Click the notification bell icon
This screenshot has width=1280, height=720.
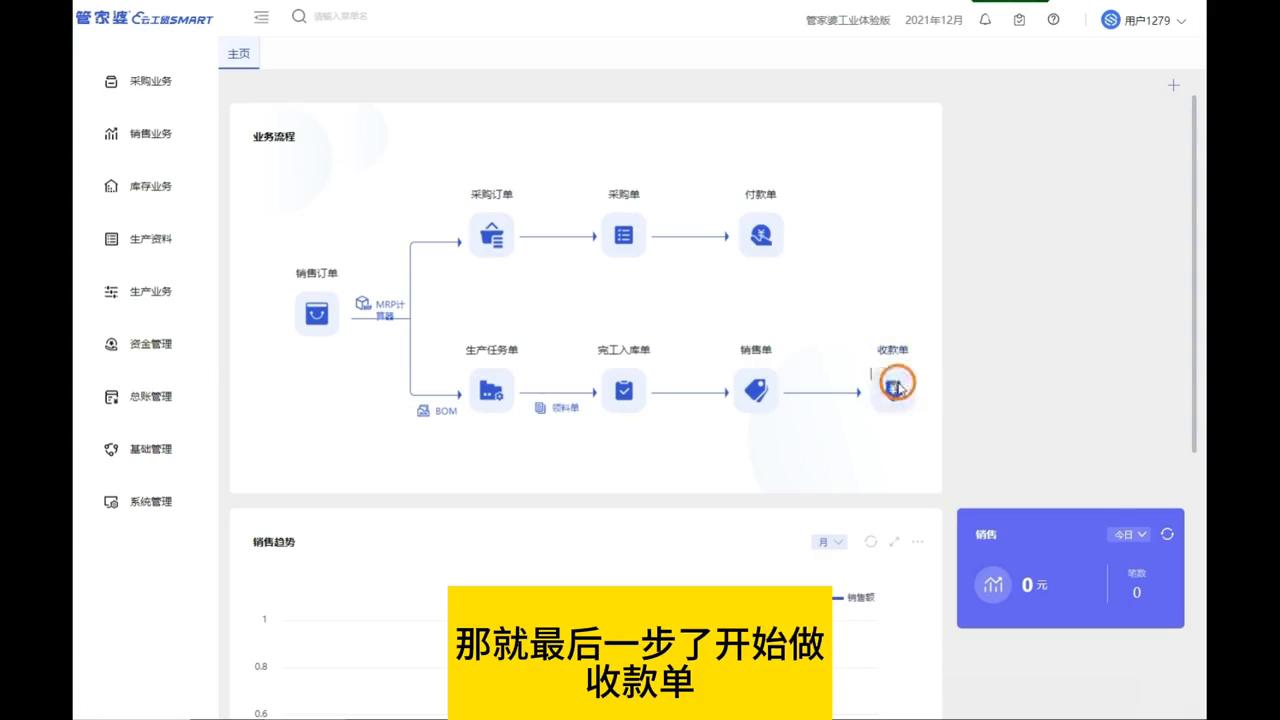point(985,19)
